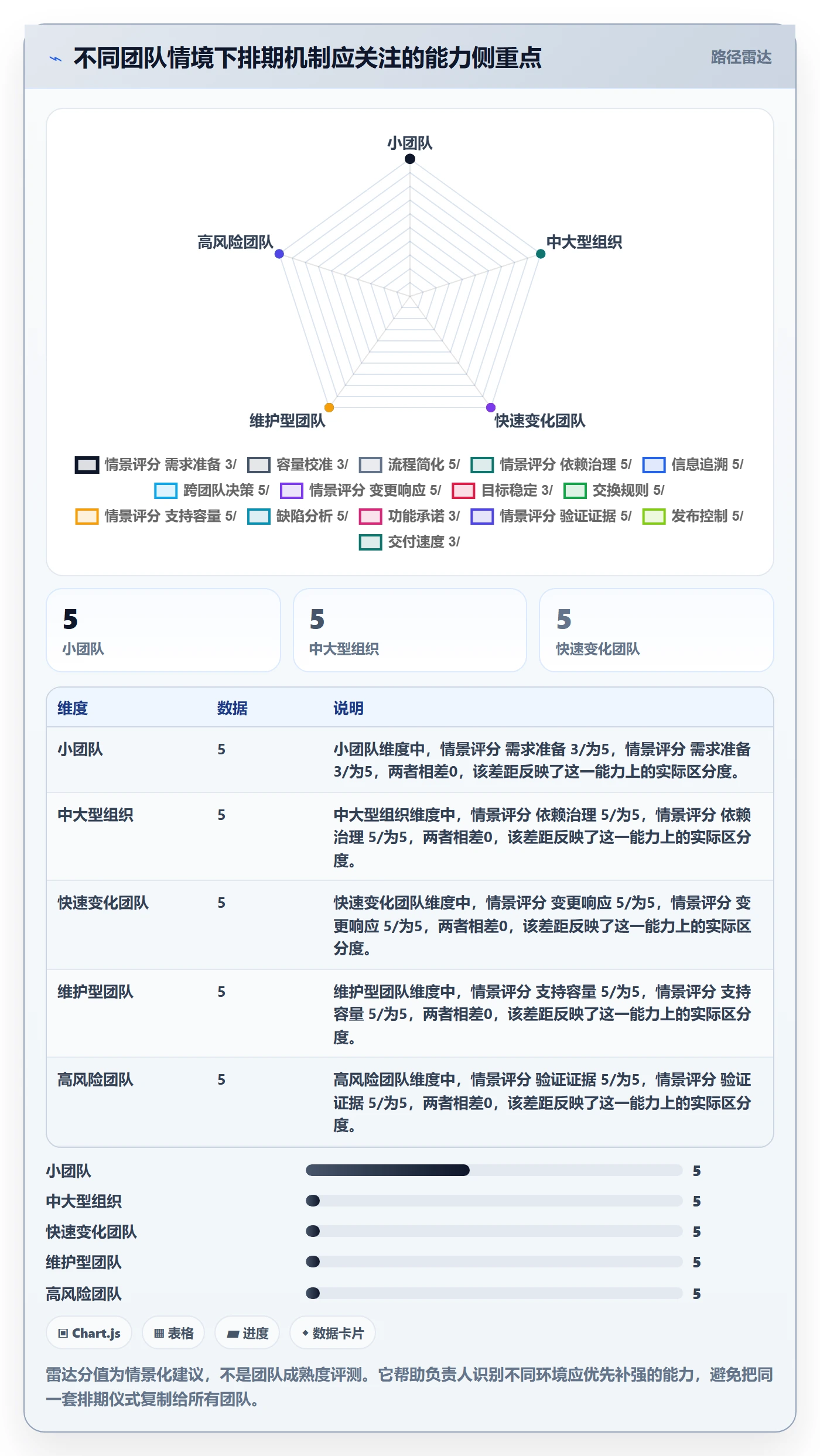This screenshot has width=820, height=1456.
Task: Click the Chart.js chip
Action: click(x=89, y=1333)
